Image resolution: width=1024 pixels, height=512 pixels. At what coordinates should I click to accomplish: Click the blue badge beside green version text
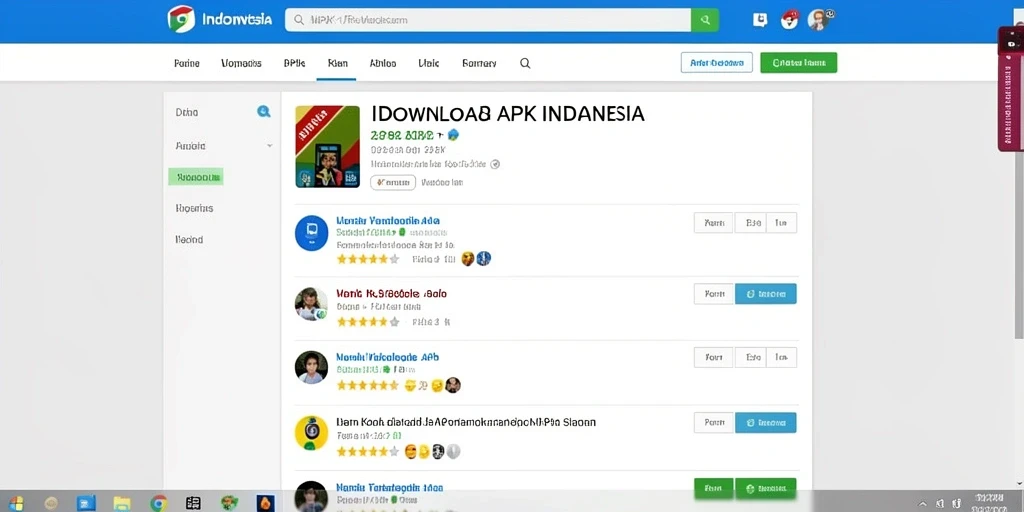click(x=453, y=135)
